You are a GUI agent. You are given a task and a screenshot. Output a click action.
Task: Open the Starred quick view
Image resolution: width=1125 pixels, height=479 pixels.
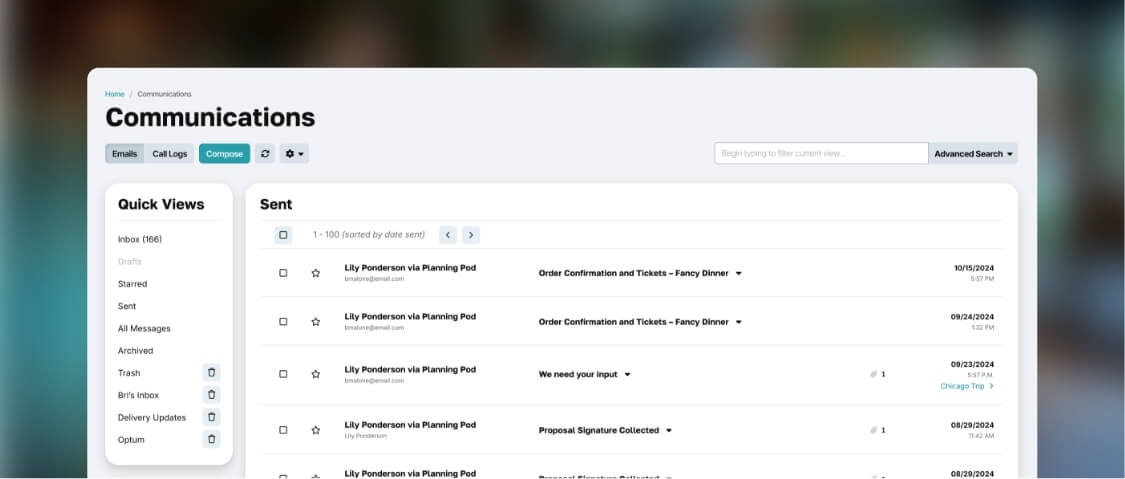tap(133, 284)
